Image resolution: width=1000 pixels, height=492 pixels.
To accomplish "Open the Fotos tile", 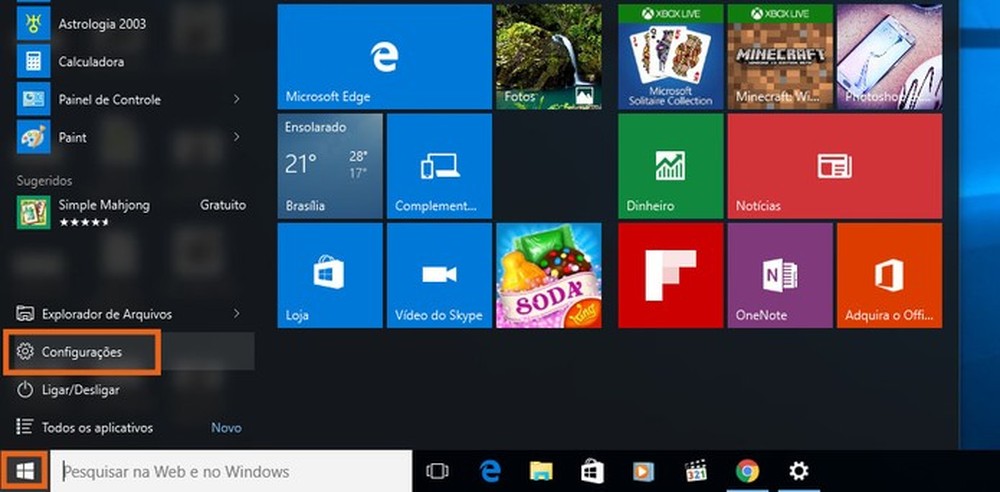I will (548, 56).
